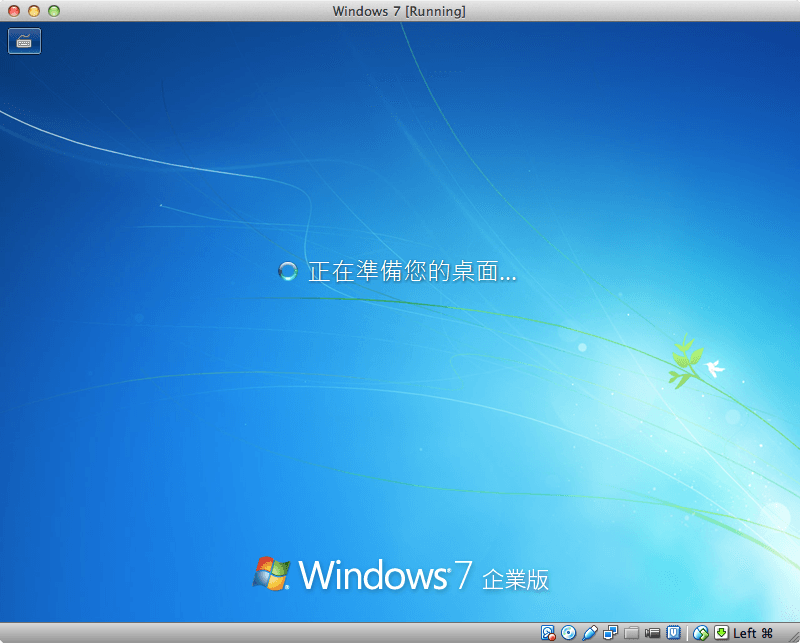This screenshot has width=800, height=643.
Task: Toggle the keyboard capture arrow icon
Action: point(721,632)
